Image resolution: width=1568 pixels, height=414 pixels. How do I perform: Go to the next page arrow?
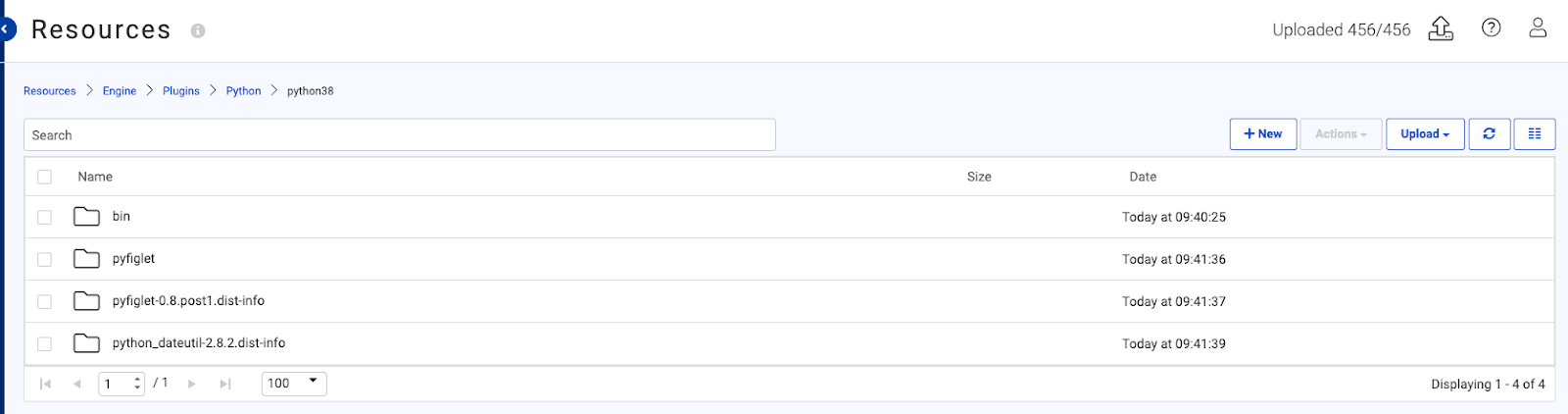(192, 384)
